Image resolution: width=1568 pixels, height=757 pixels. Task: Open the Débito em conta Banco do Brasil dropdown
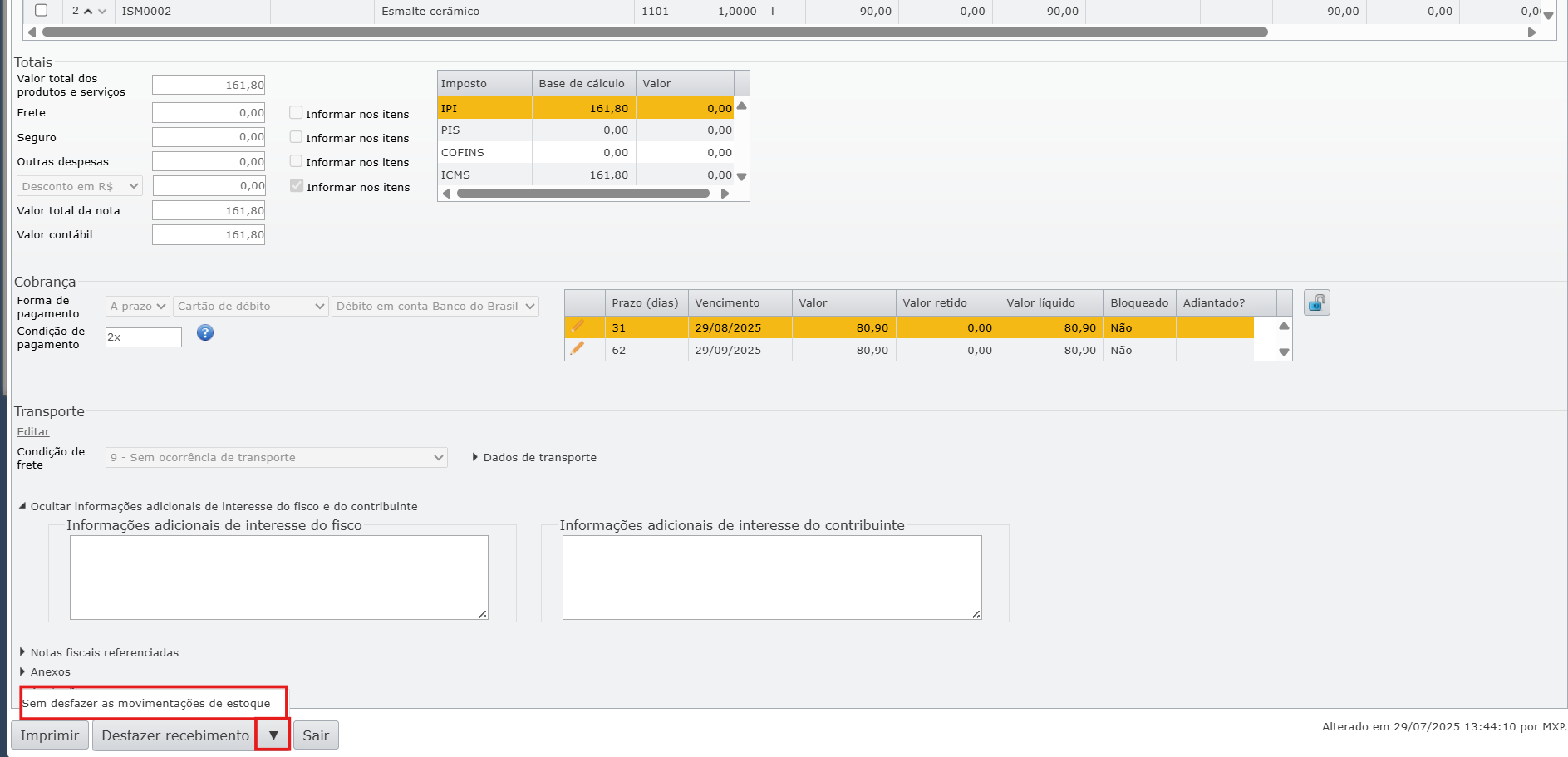point(435,307)
